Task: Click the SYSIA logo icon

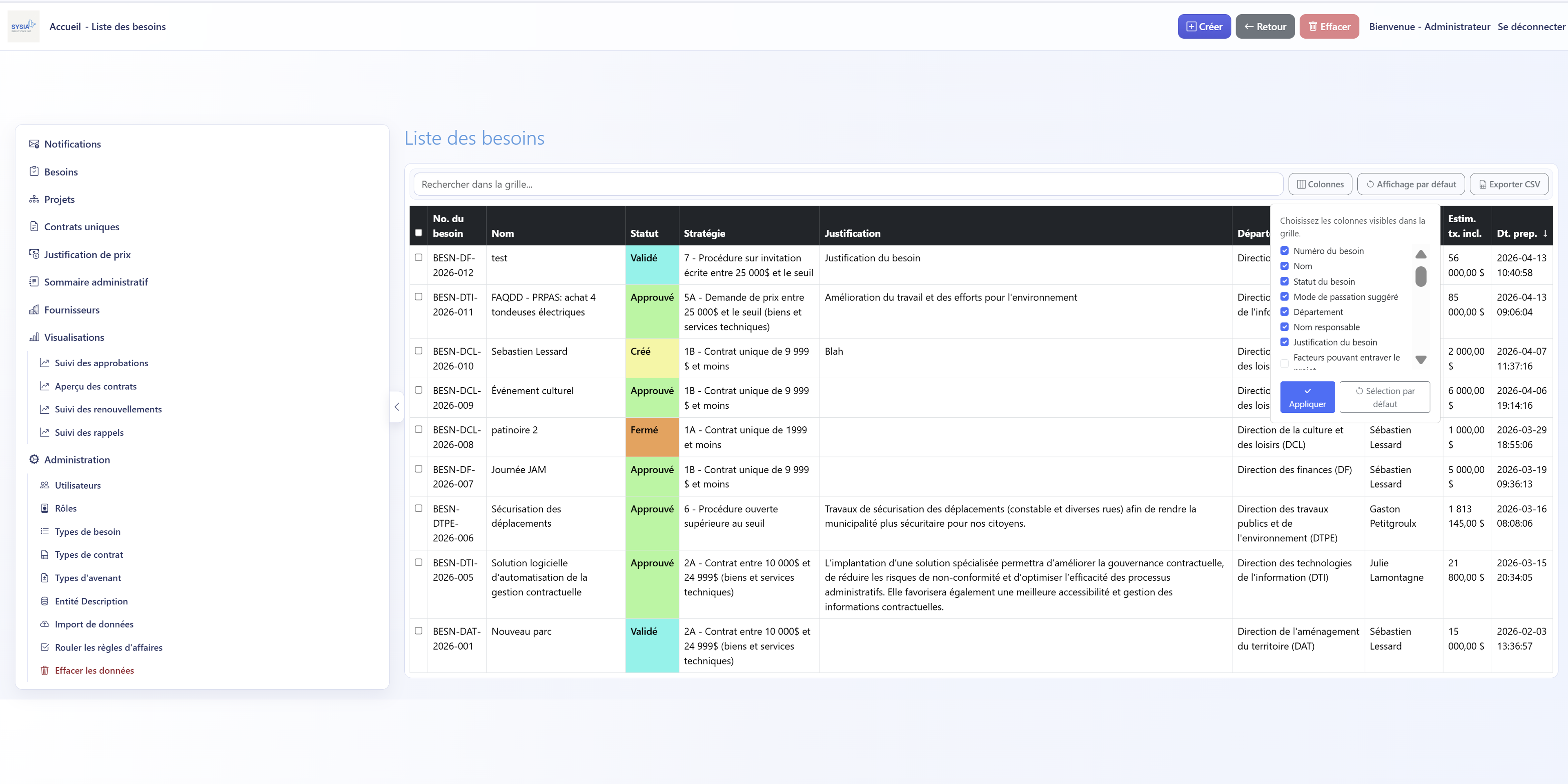Action: pyautogui.click(x=23, y=26)
